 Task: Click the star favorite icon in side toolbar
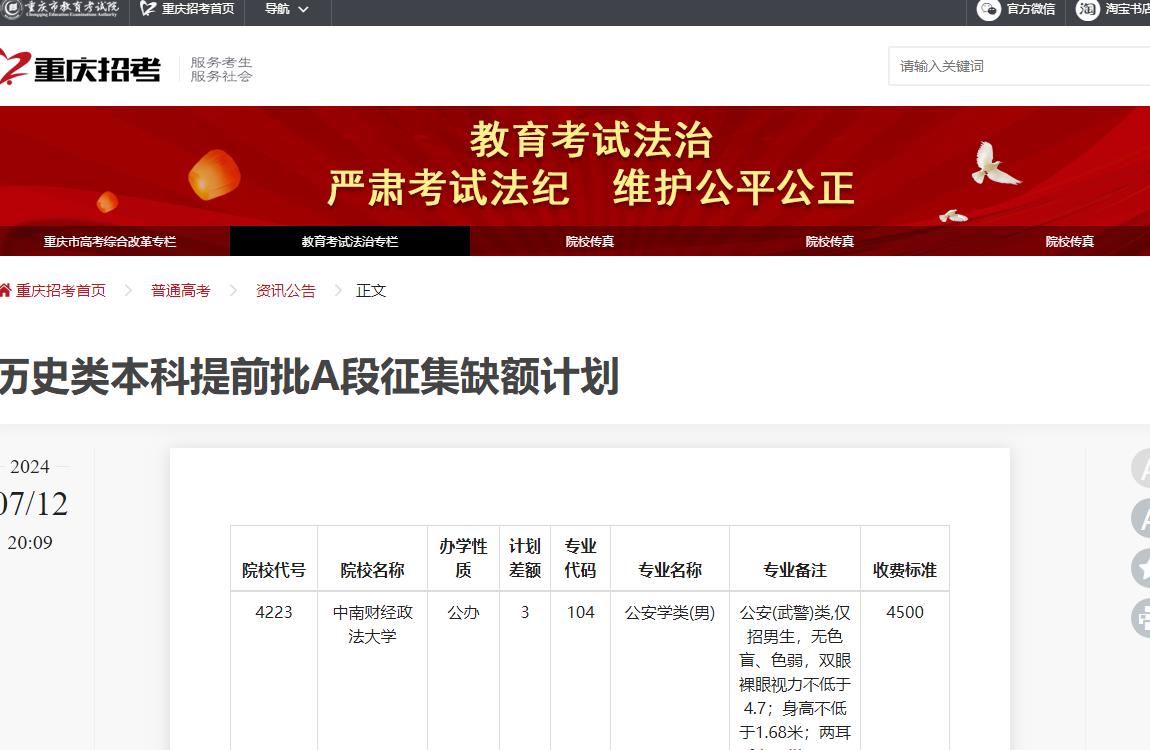coord(1142,567)
